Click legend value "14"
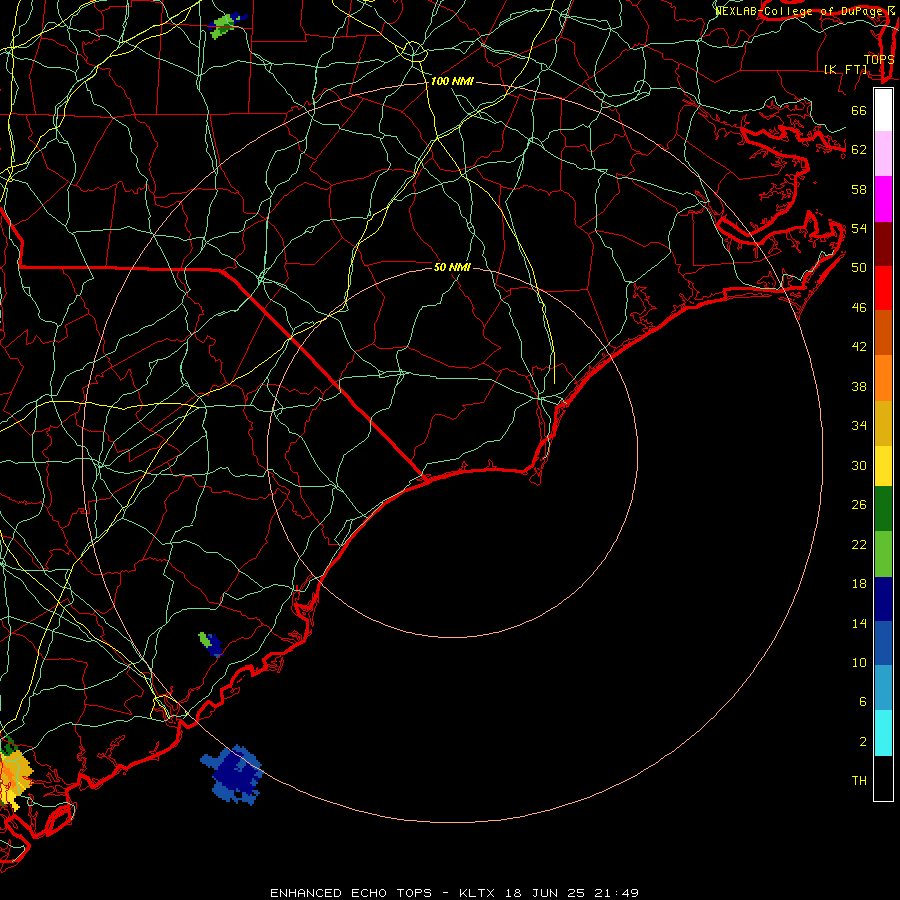 859,623
